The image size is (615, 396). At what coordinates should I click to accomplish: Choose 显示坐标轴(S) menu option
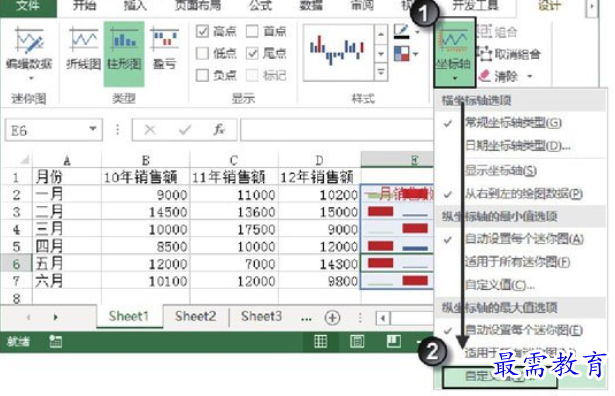(x=520, y=171)
